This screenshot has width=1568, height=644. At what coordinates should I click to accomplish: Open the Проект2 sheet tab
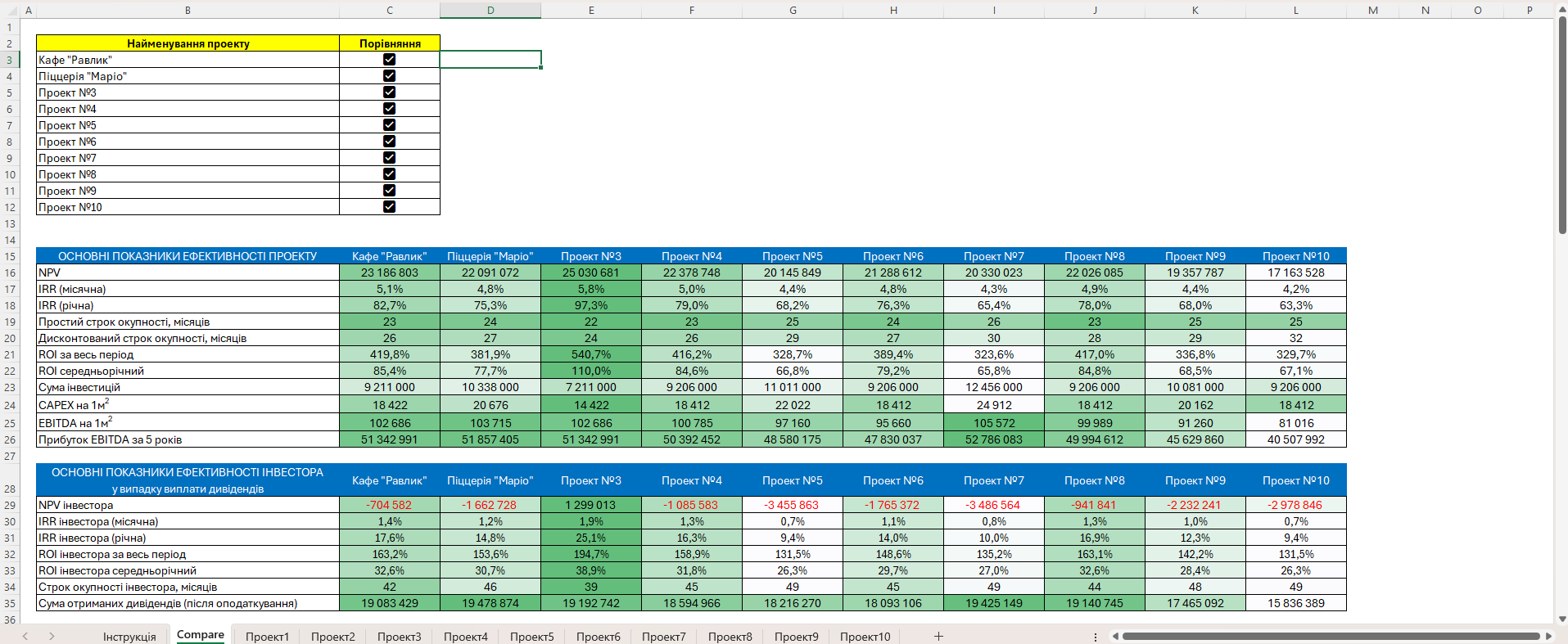[x=333, y=637]
